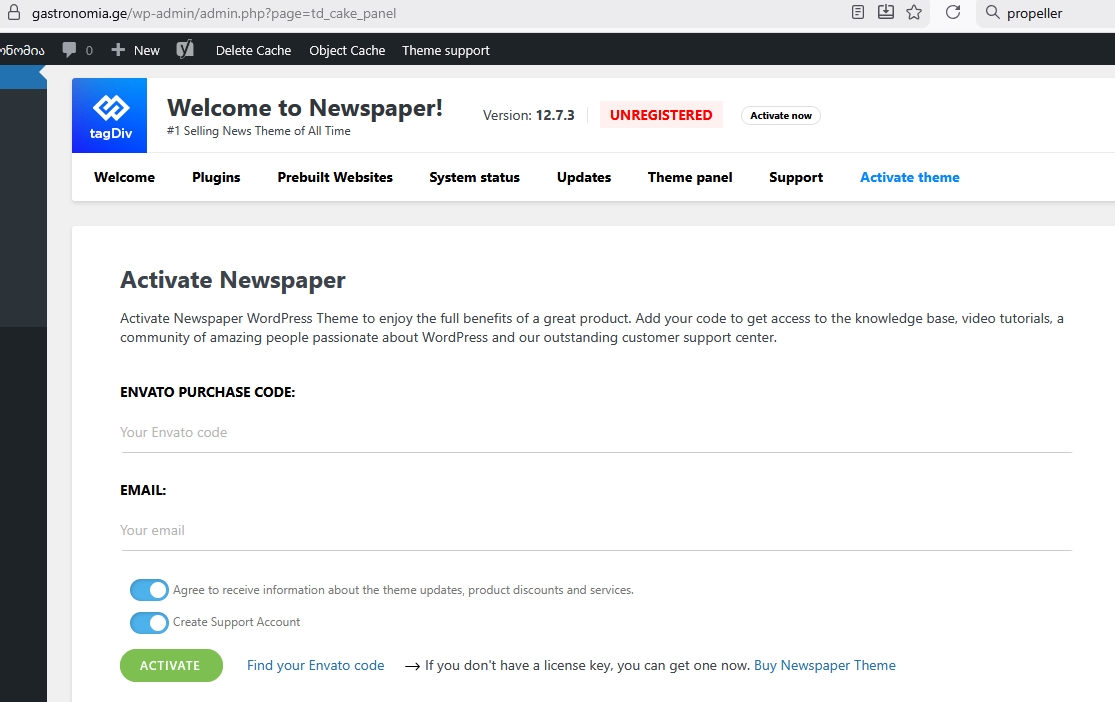This screenshot has height=702, width=1115.
Task: Open comments bubble icon in admin bar
Action: pyautogui.click(x=69, y=50)
